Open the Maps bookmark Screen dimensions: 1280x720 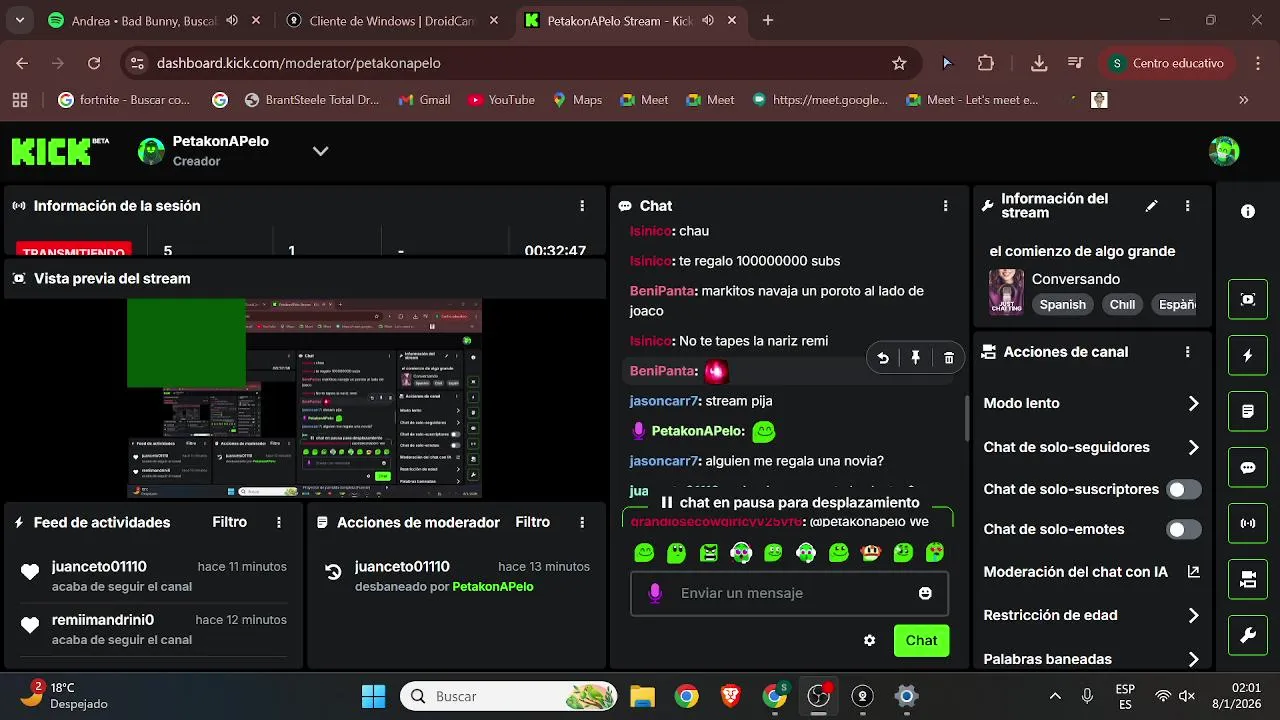[576, 100]
